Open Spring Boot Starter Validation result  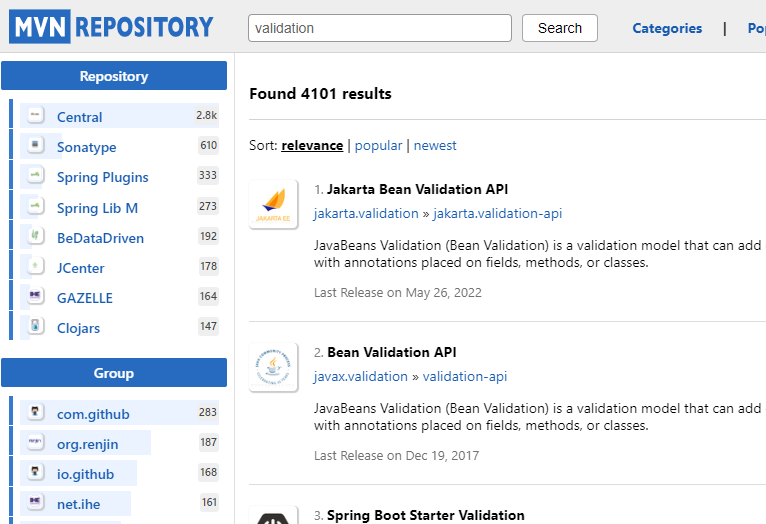coord(426,515)
